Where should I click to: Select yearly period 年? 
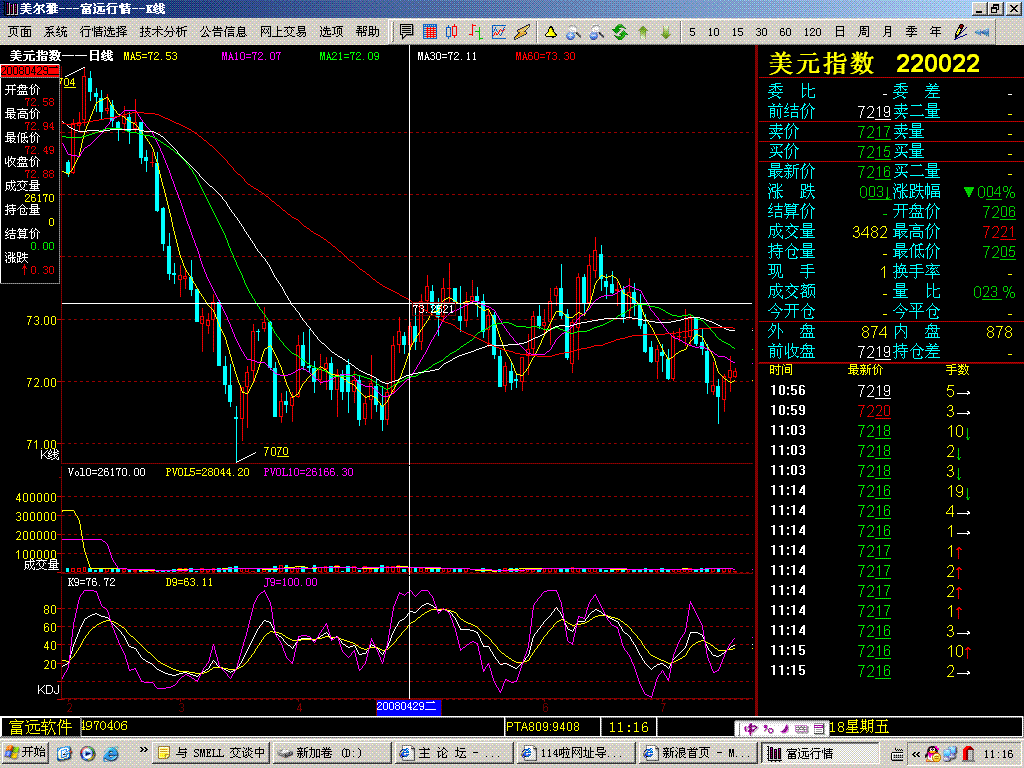[x=935, y=31]
